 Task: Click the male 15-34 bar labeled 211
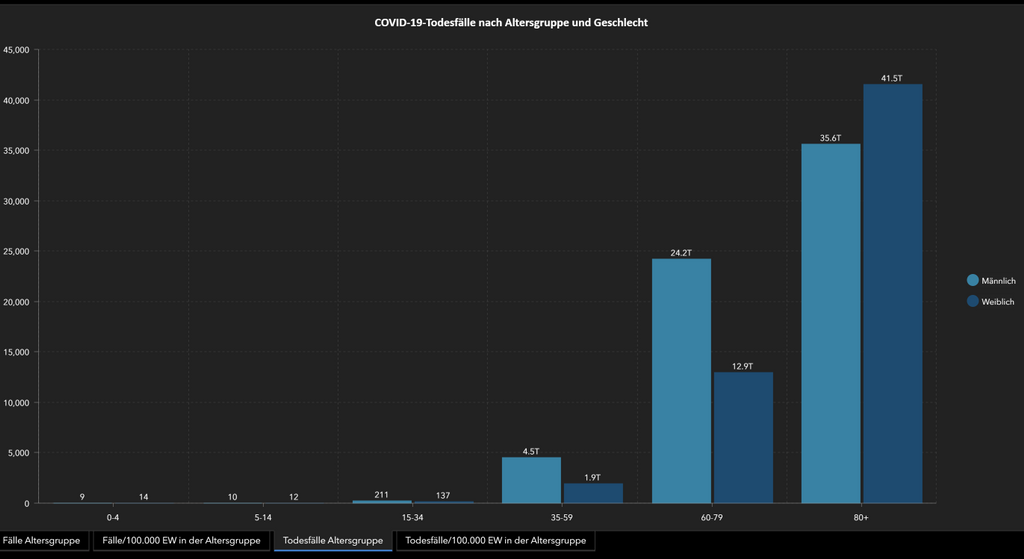pyautogui.click(x=382, y=502)
